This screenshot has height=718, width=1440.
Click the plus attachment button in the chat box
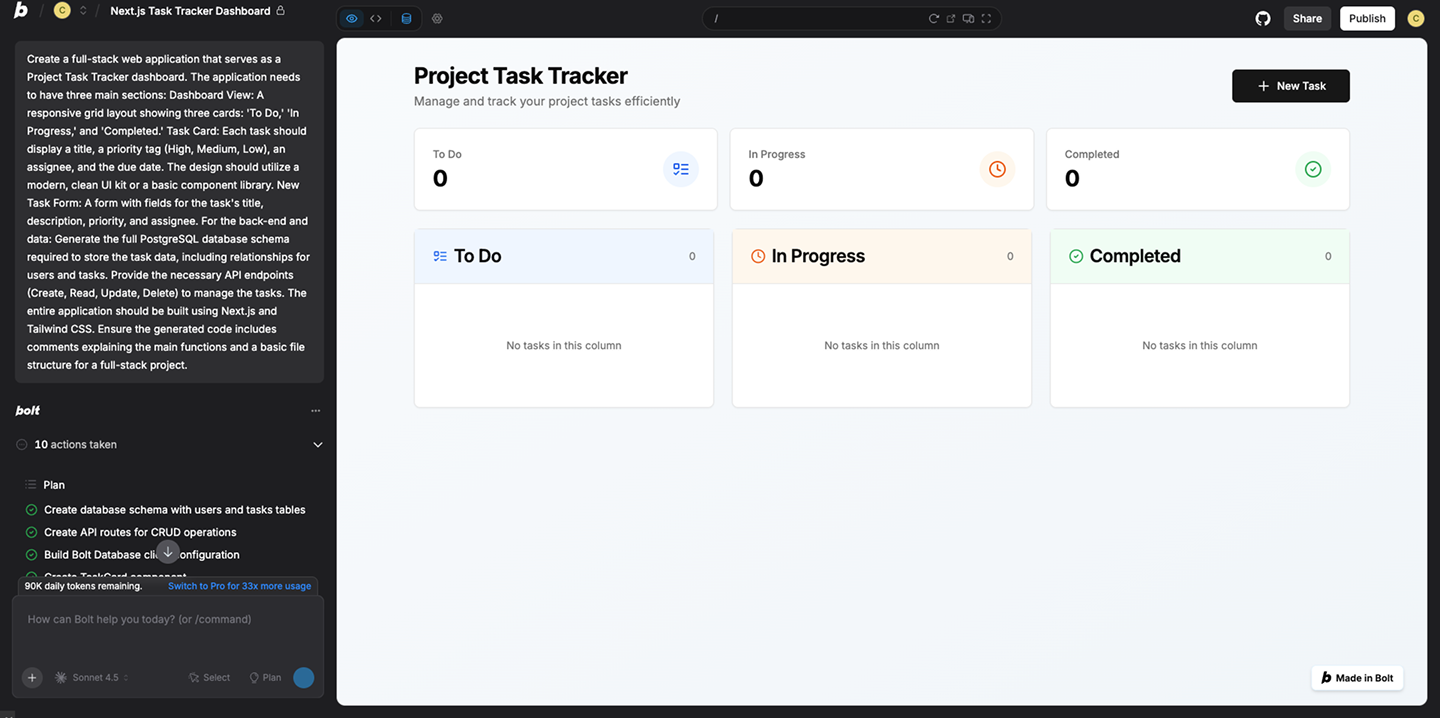(31, 677)
